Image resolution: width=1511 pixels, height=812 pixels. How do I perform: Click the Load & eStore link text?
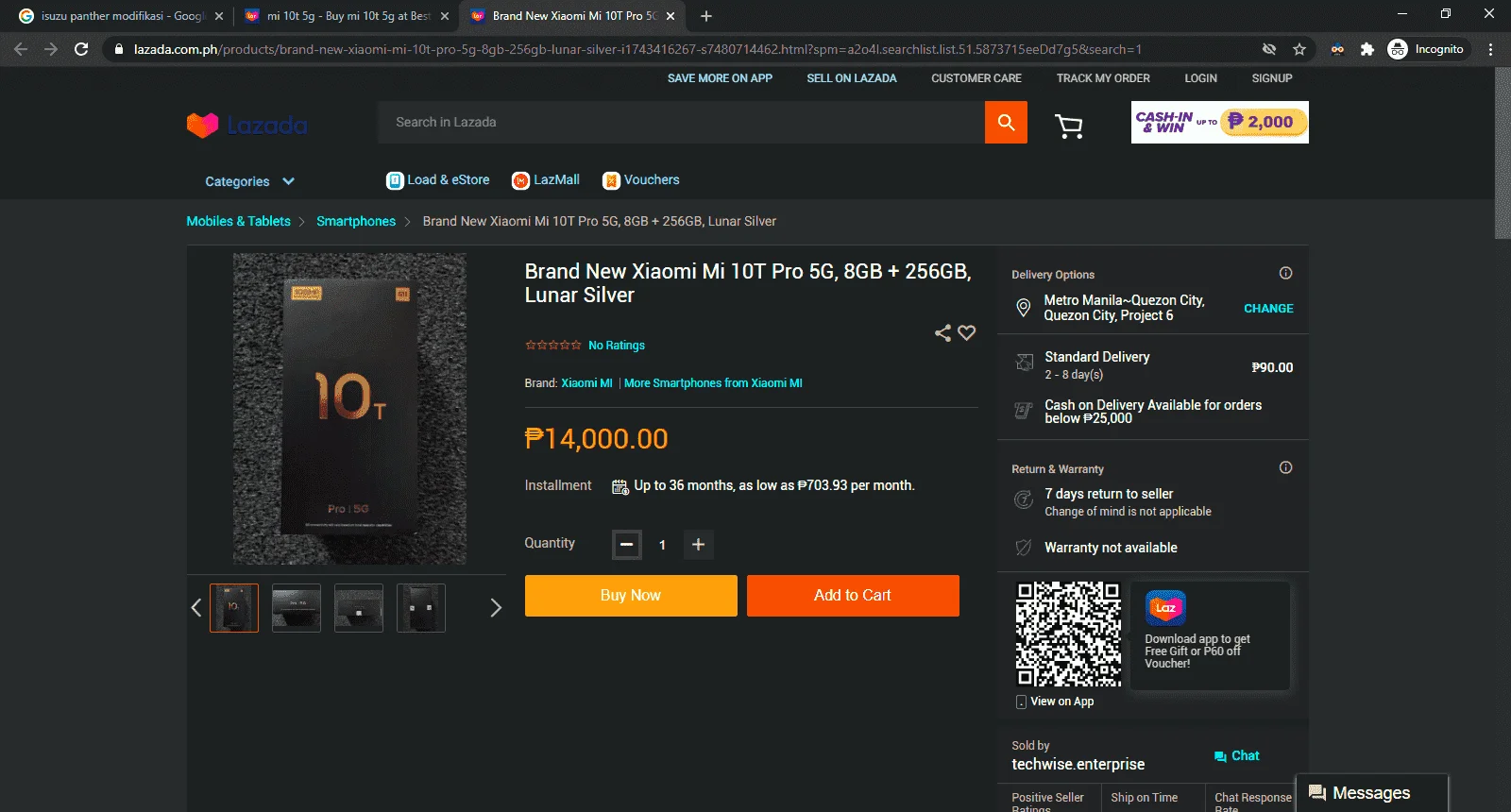(x=449, y=180)
